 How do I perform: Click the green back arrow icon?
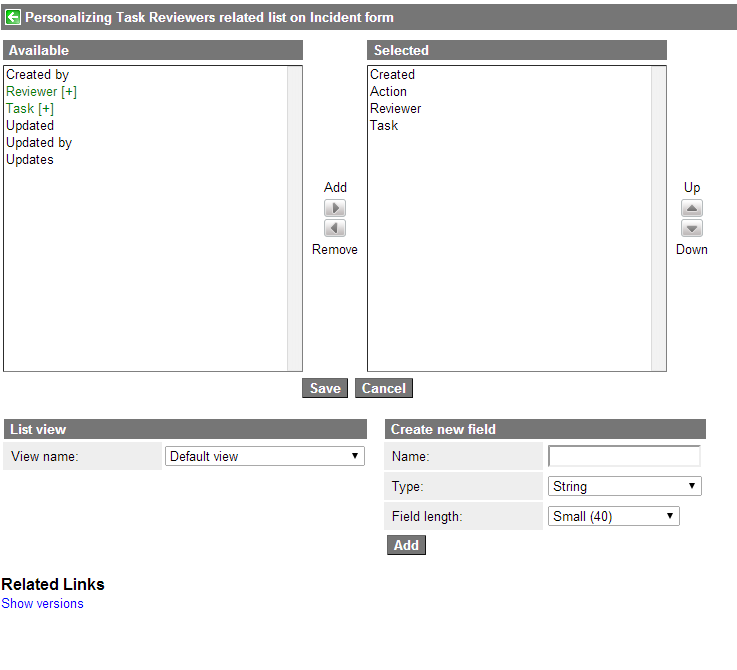(13, 17)
